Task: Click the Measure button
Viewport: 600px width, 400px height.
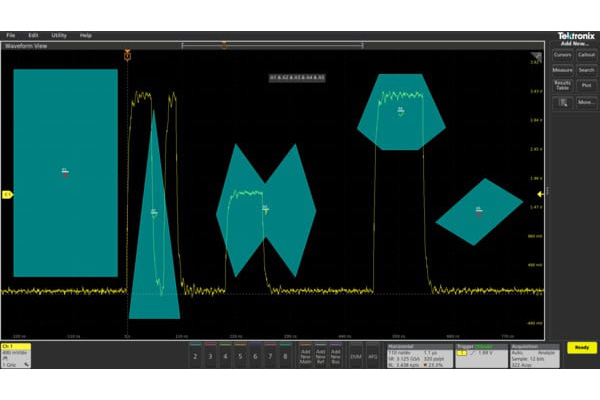Action: (x=562, y=70)
